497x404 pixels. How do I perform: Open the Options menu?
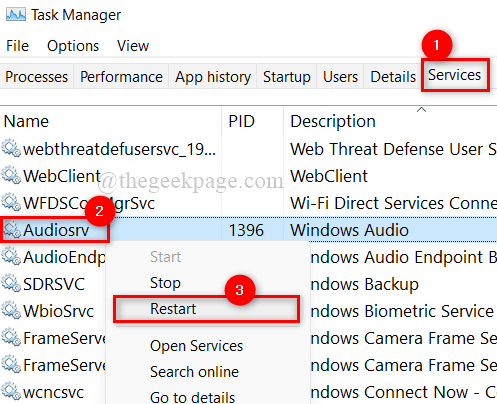(73, 46)
